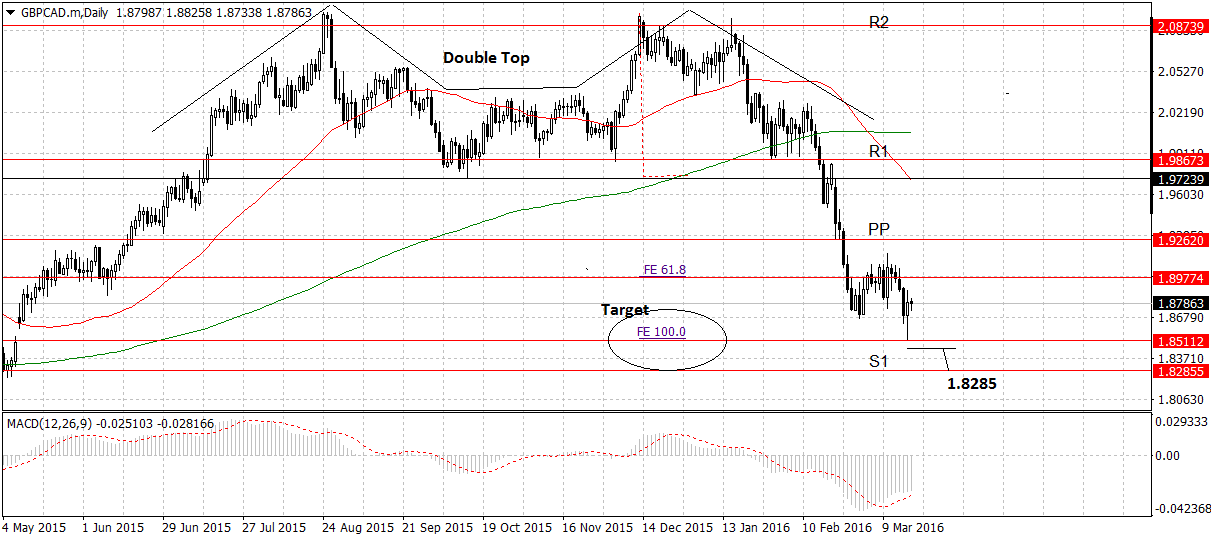Click the bold "Target" text annotation
This screenshot has width=1211, height=540.
point(624,310)
